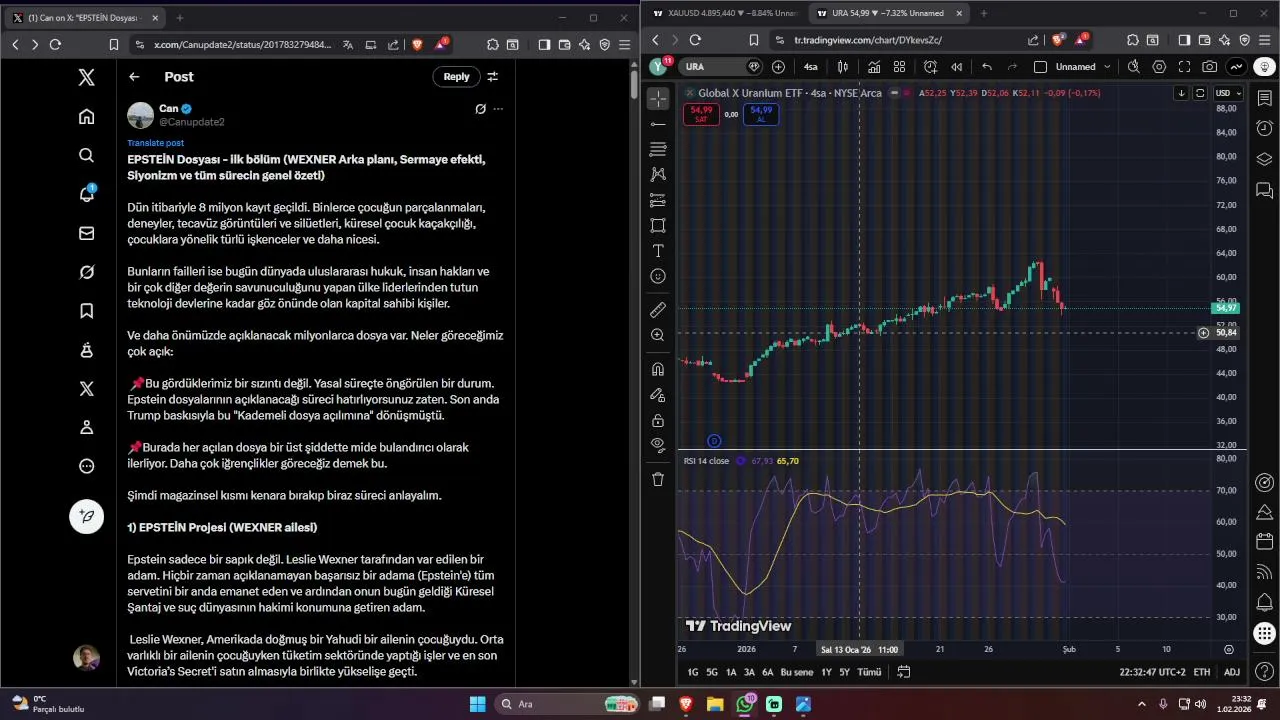Toggle ADJ adjusted data
Image resolution: width=1280 pixels, height=720 pixels.
point(1232,673)
